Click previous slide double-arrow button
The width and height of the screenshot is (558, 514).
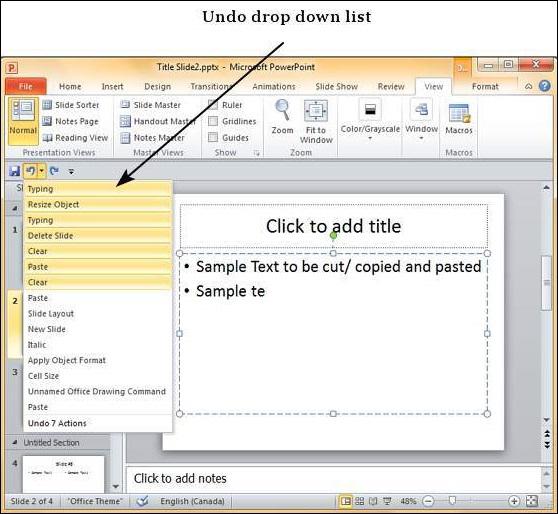pos(547,434)
